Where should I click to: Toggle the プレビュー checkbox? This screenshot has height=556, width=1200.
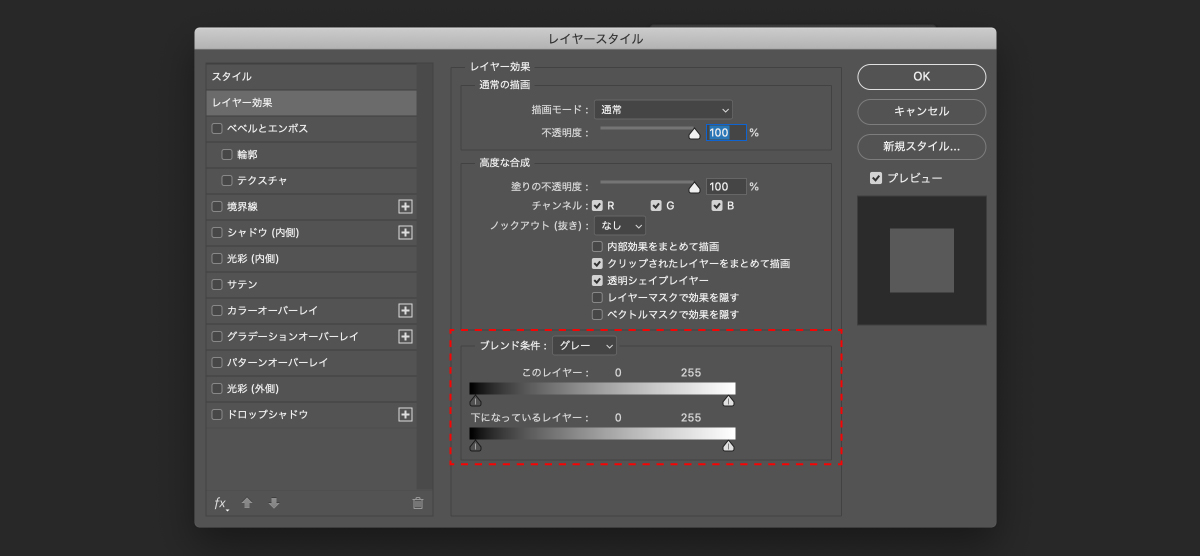(876, 178)
